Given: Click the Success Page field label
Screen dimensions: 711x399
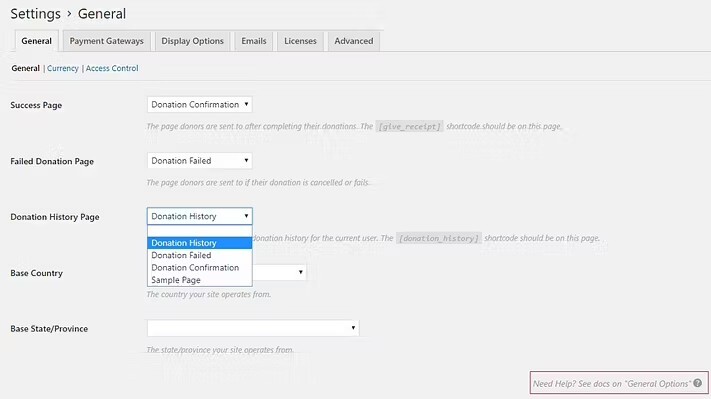Looking at the screenshot, I should (36, 105).
